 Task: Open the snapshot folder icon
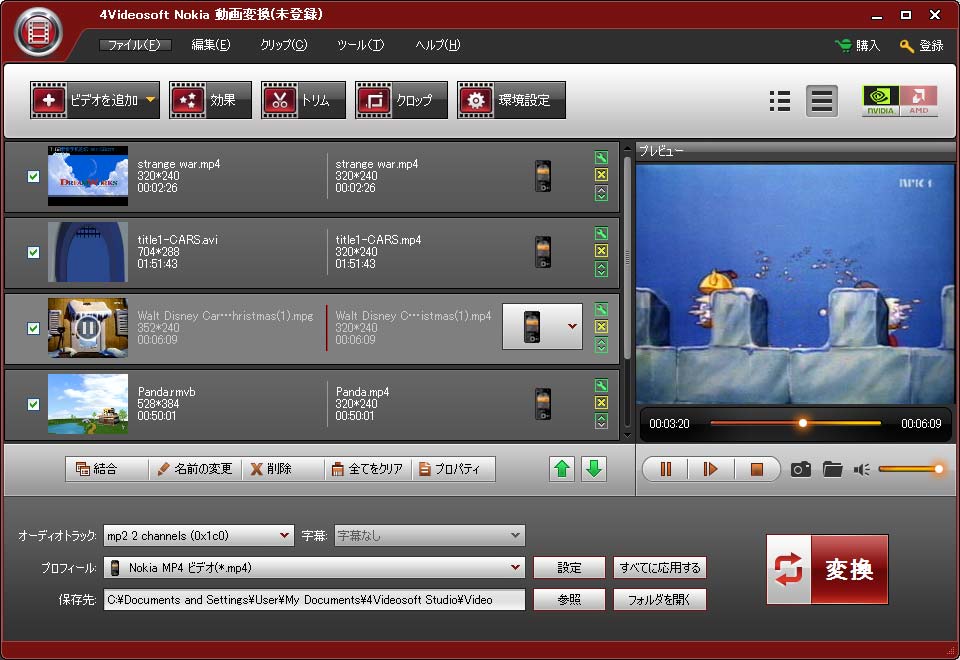[x=832, y=469]
